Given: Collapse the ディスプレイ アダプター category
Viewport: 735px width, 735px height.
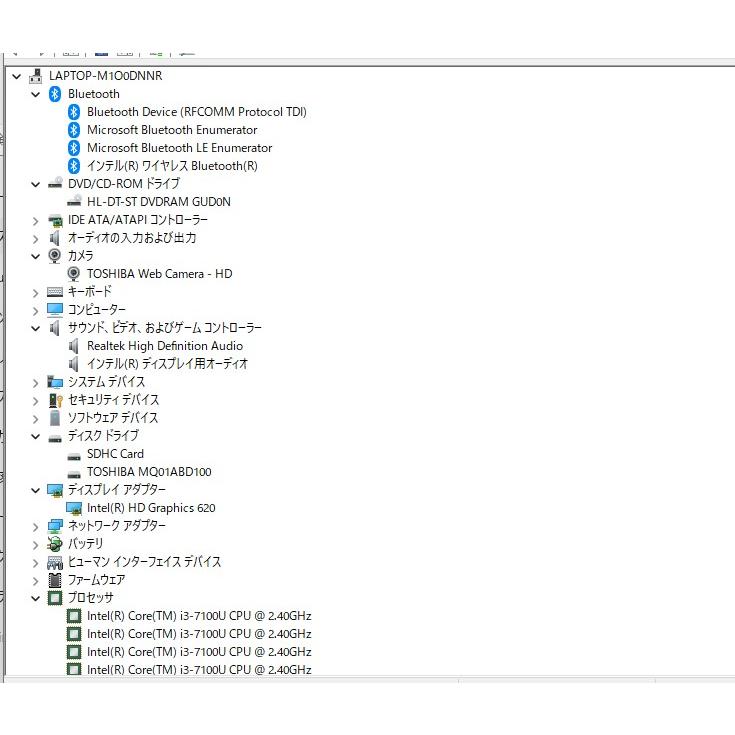Looking at the screenshot, I should coord(36,491).
